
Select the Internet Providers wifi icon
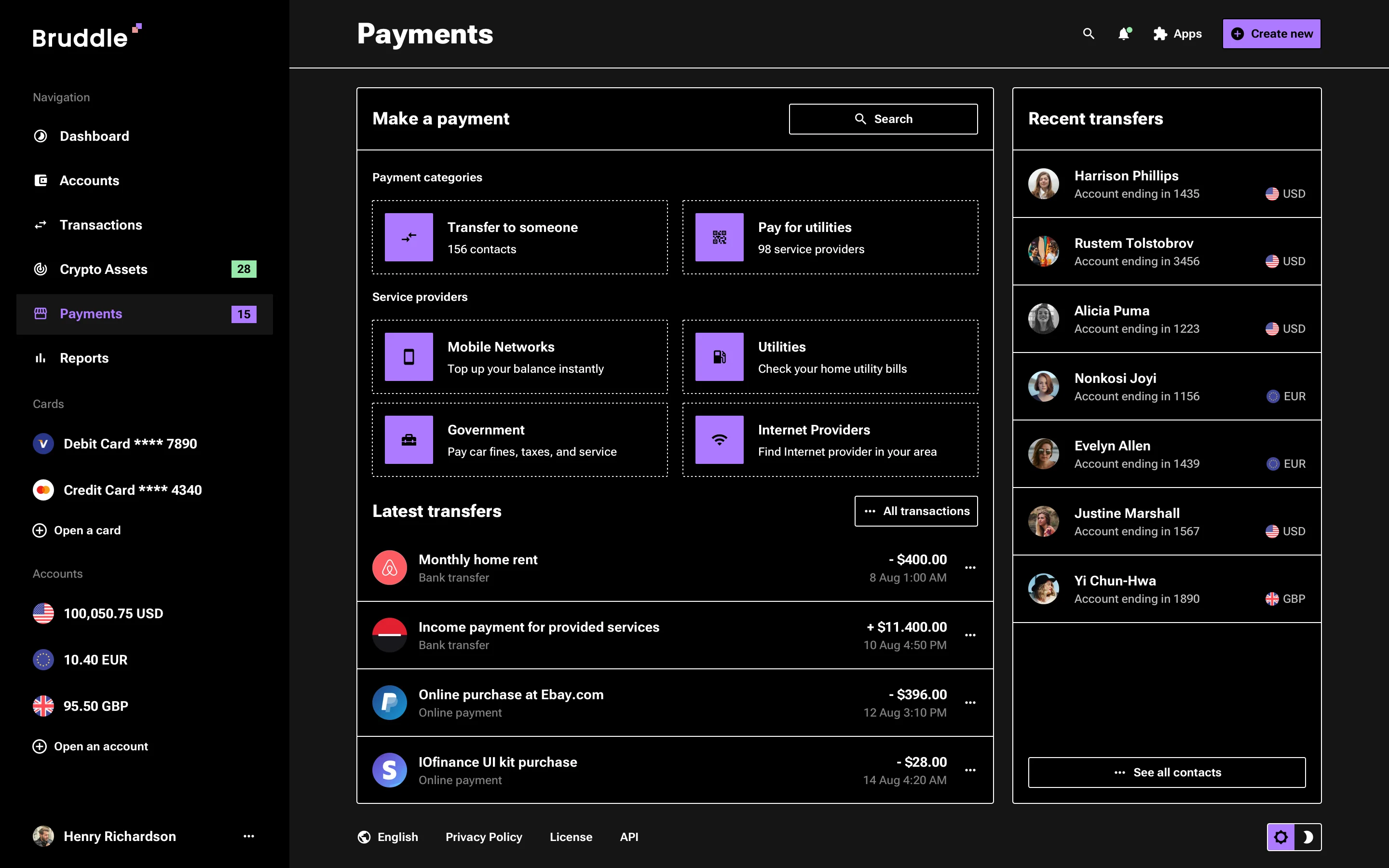point(719,440)
